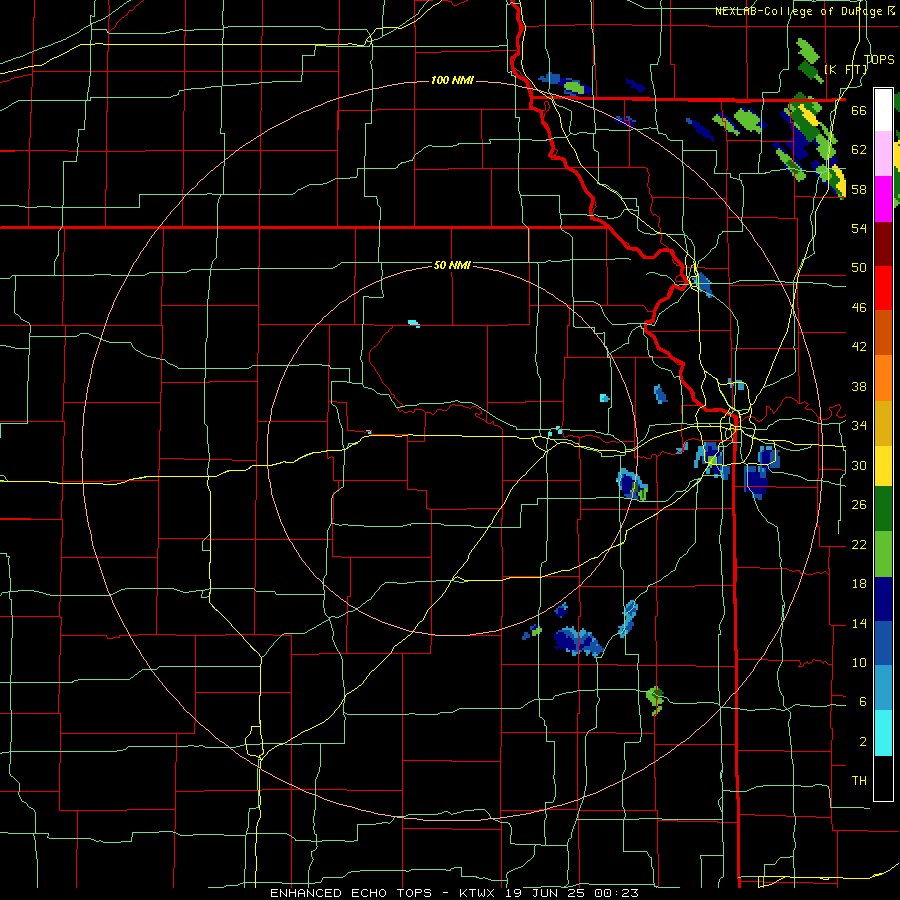Select the bright red legend swatch

pyautogui.click(x=883, y=288)
